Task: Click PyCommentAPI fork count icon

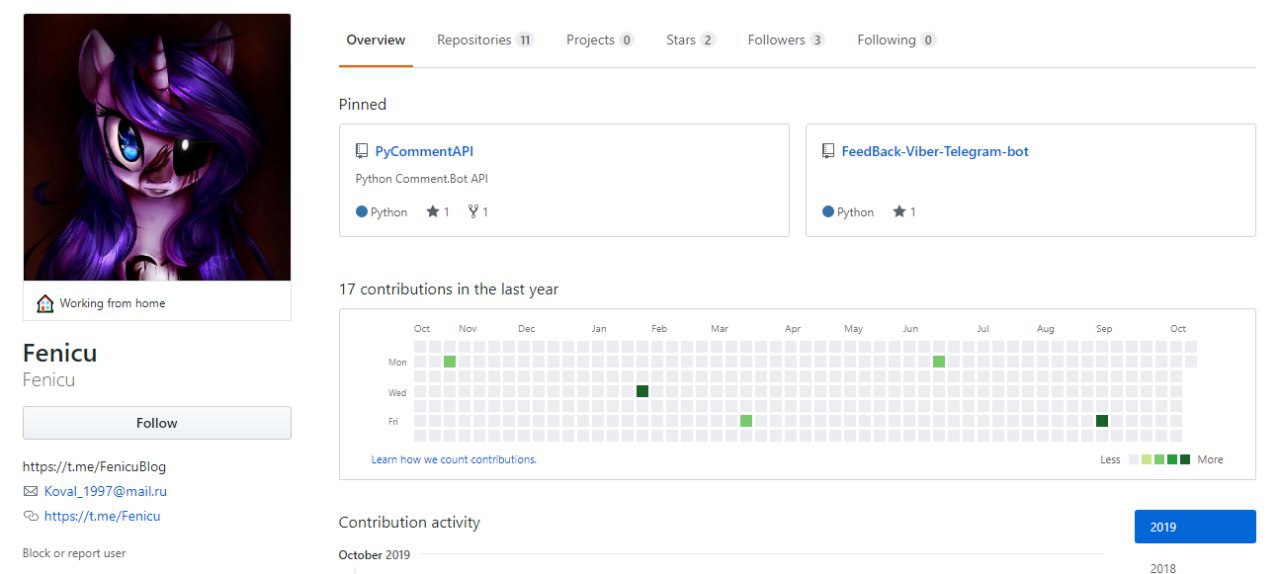Action: (x=473, y=211)
